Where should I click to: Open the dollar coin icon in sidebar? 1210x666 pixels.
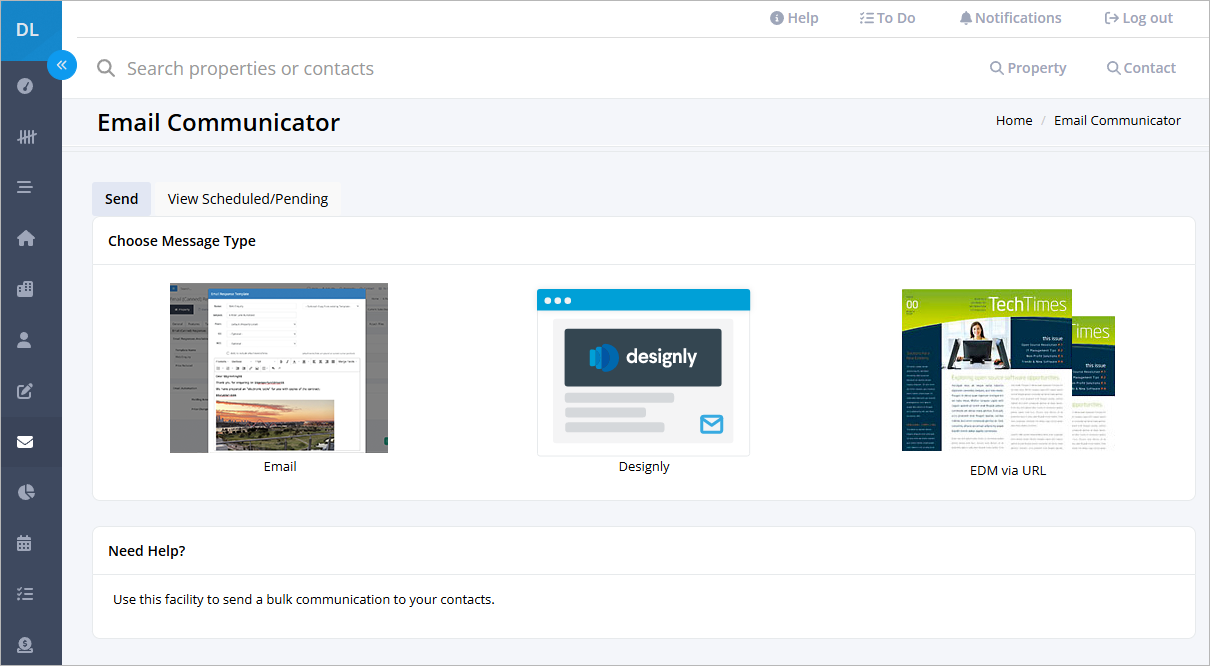tap(26, 645)
